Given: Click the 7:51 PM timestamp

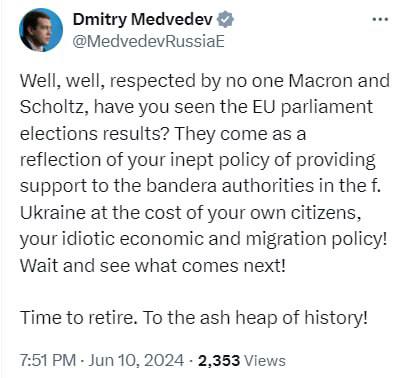Looking at the screenshot, I should (x=48, y=361).
